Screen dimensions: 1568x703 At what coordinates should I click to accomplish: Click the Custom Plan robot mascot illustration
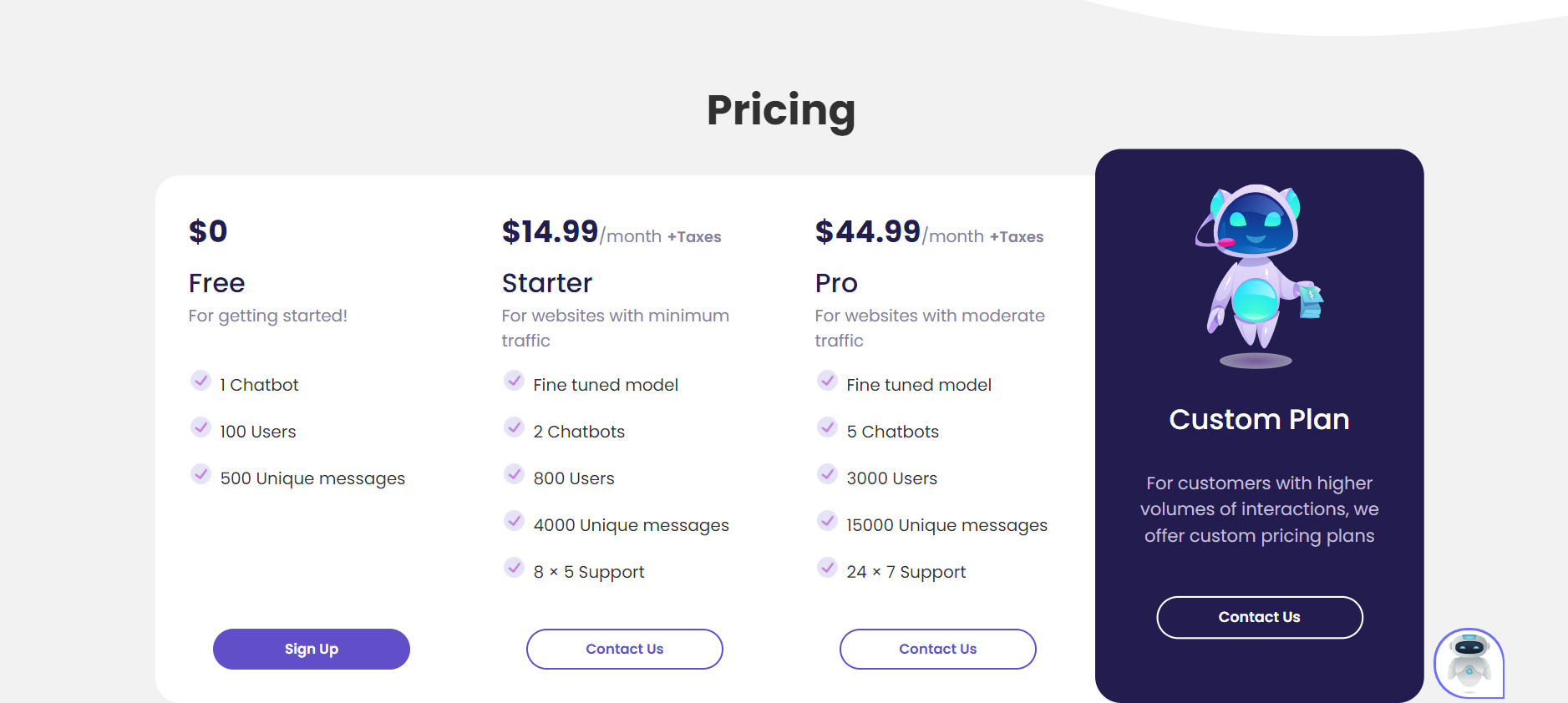(x=1259, y=276)
